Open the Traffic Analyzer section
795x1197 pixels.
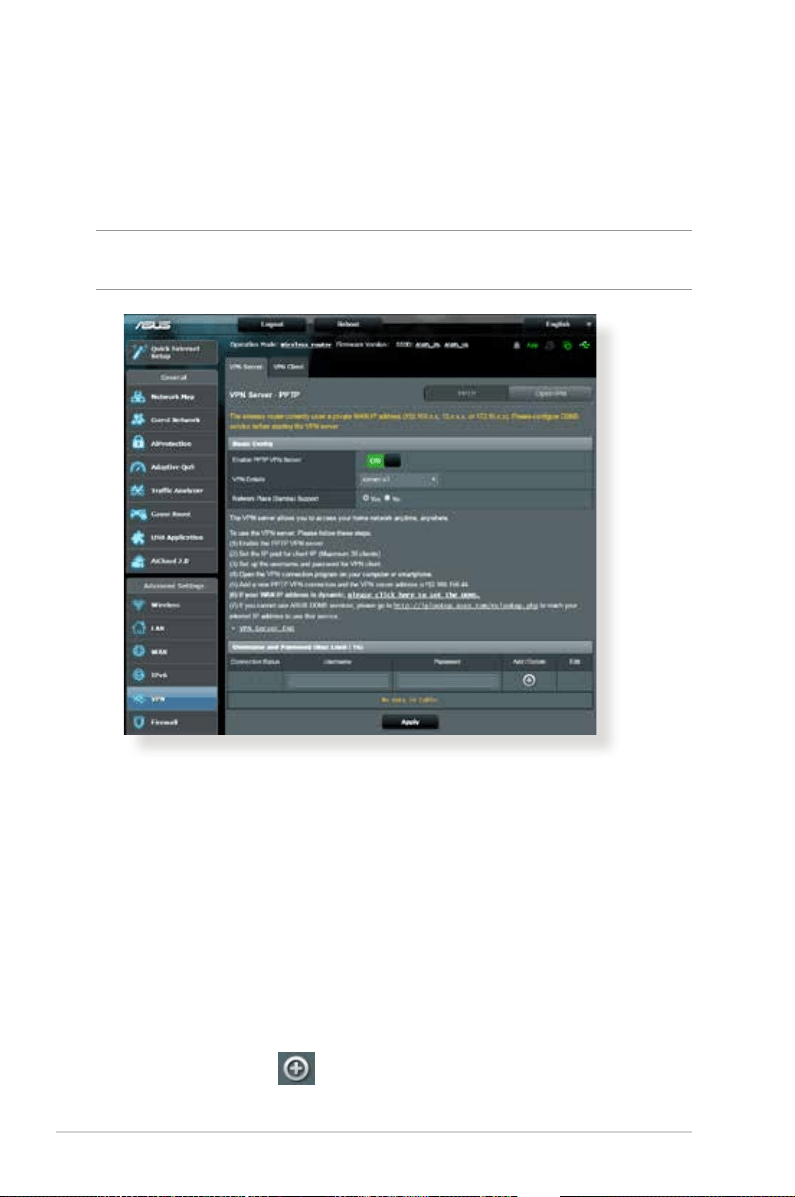click(172, 491)
